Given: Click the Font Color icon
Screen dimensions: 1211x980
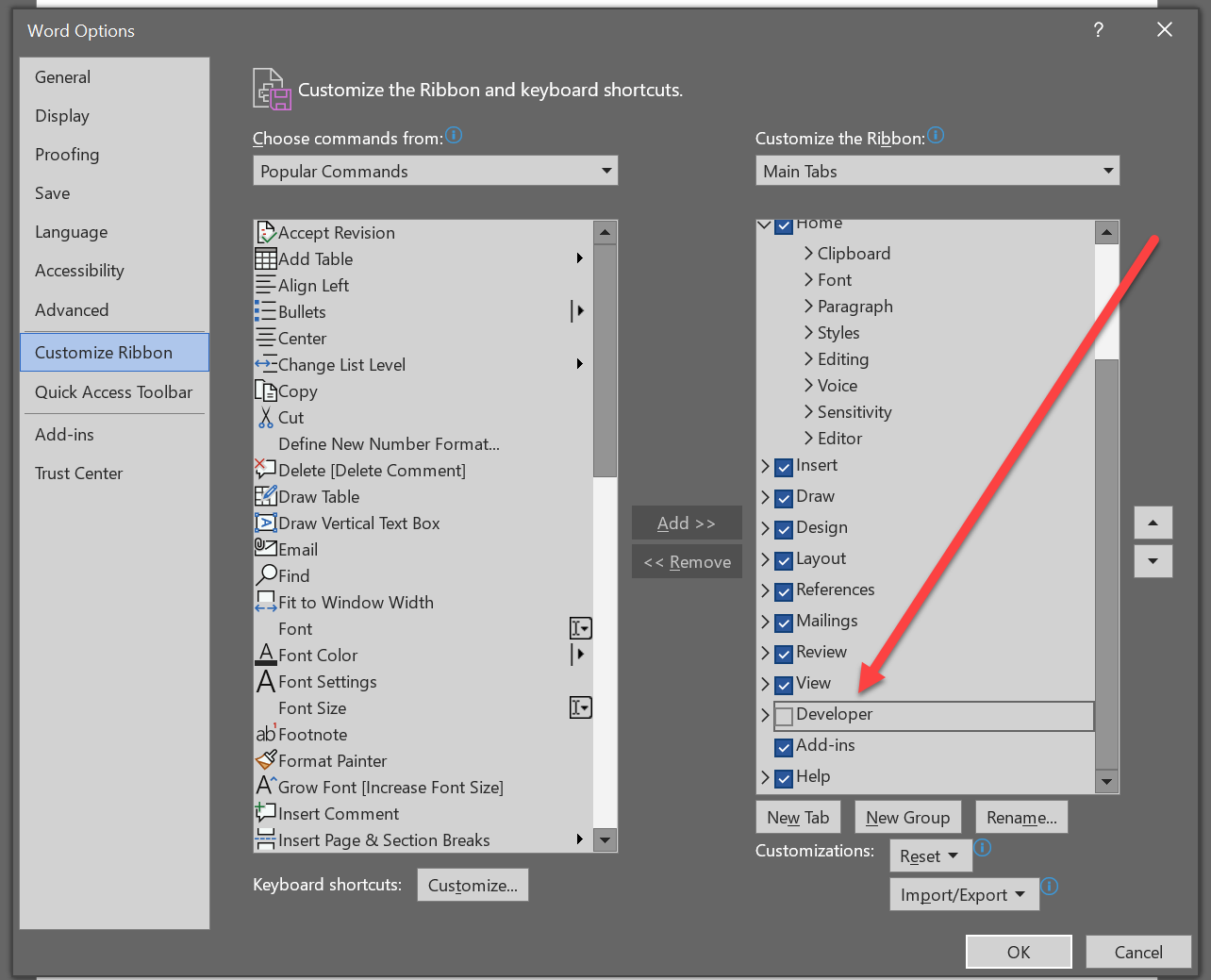Looking at the screenshot, I should point(264,655).
